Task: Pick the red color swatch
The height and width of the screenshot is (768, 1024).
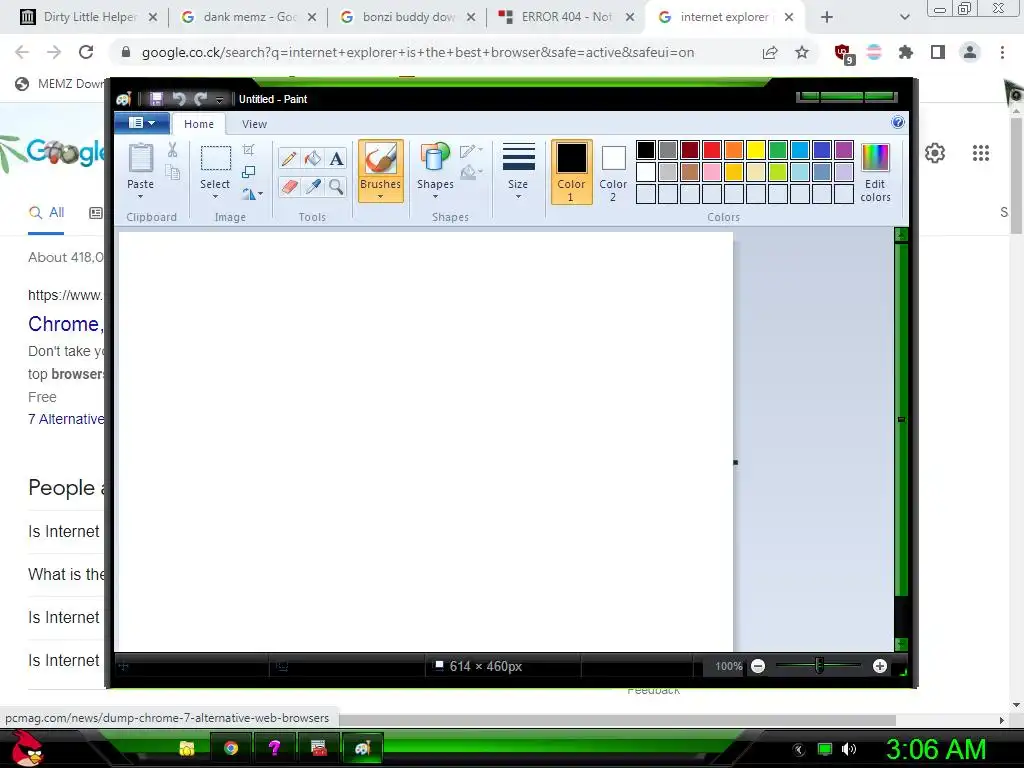Action: [x=712, y=150]
